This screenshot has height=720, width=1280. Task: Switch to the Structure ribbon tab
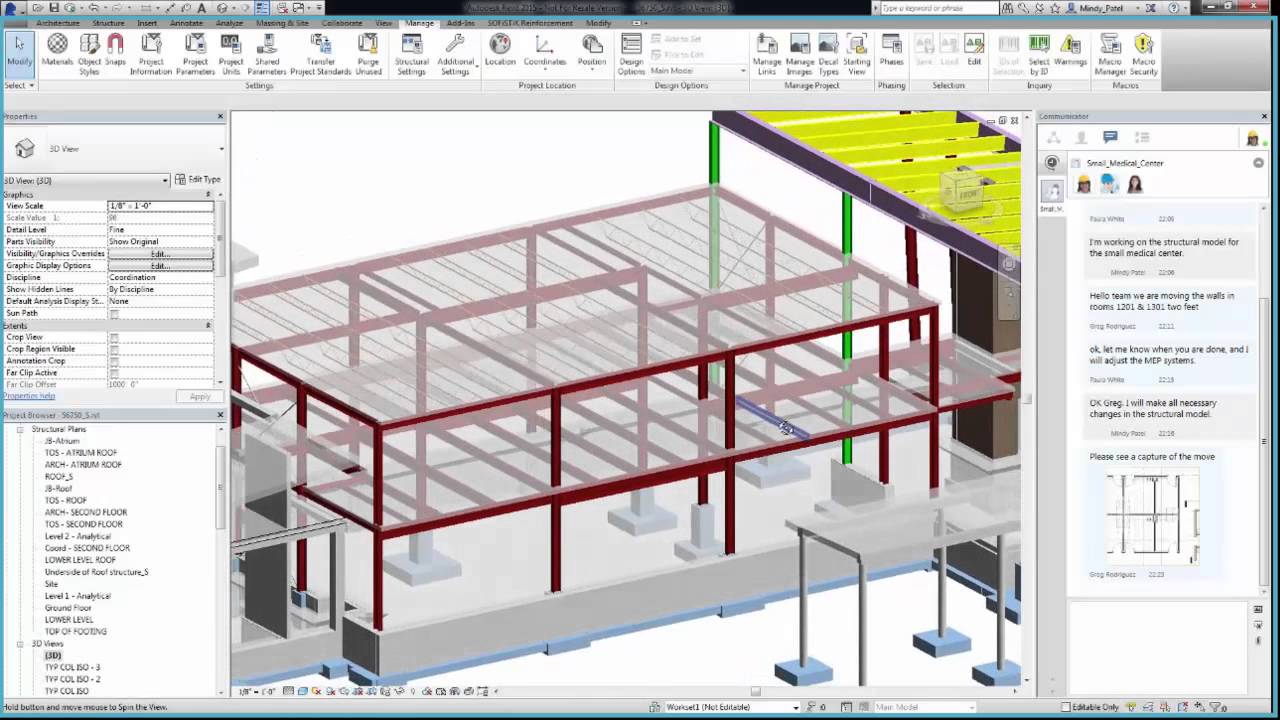[x=108, y=23]
